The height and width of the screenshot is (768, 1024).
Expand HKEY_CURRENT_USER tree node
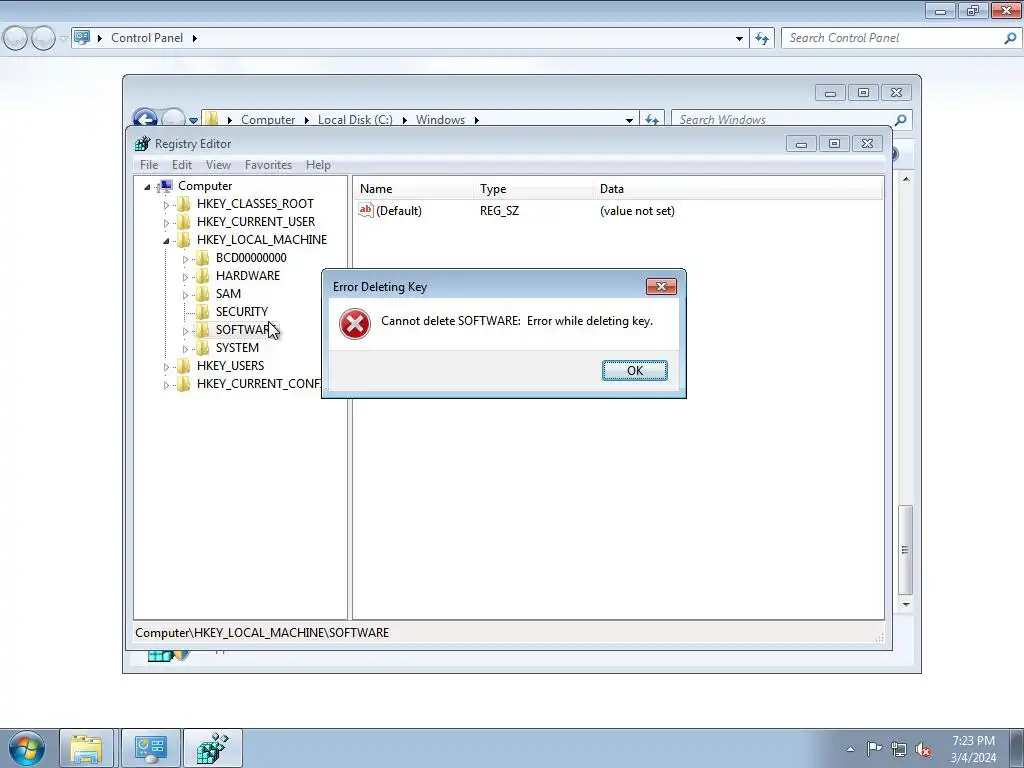point(166,223)
